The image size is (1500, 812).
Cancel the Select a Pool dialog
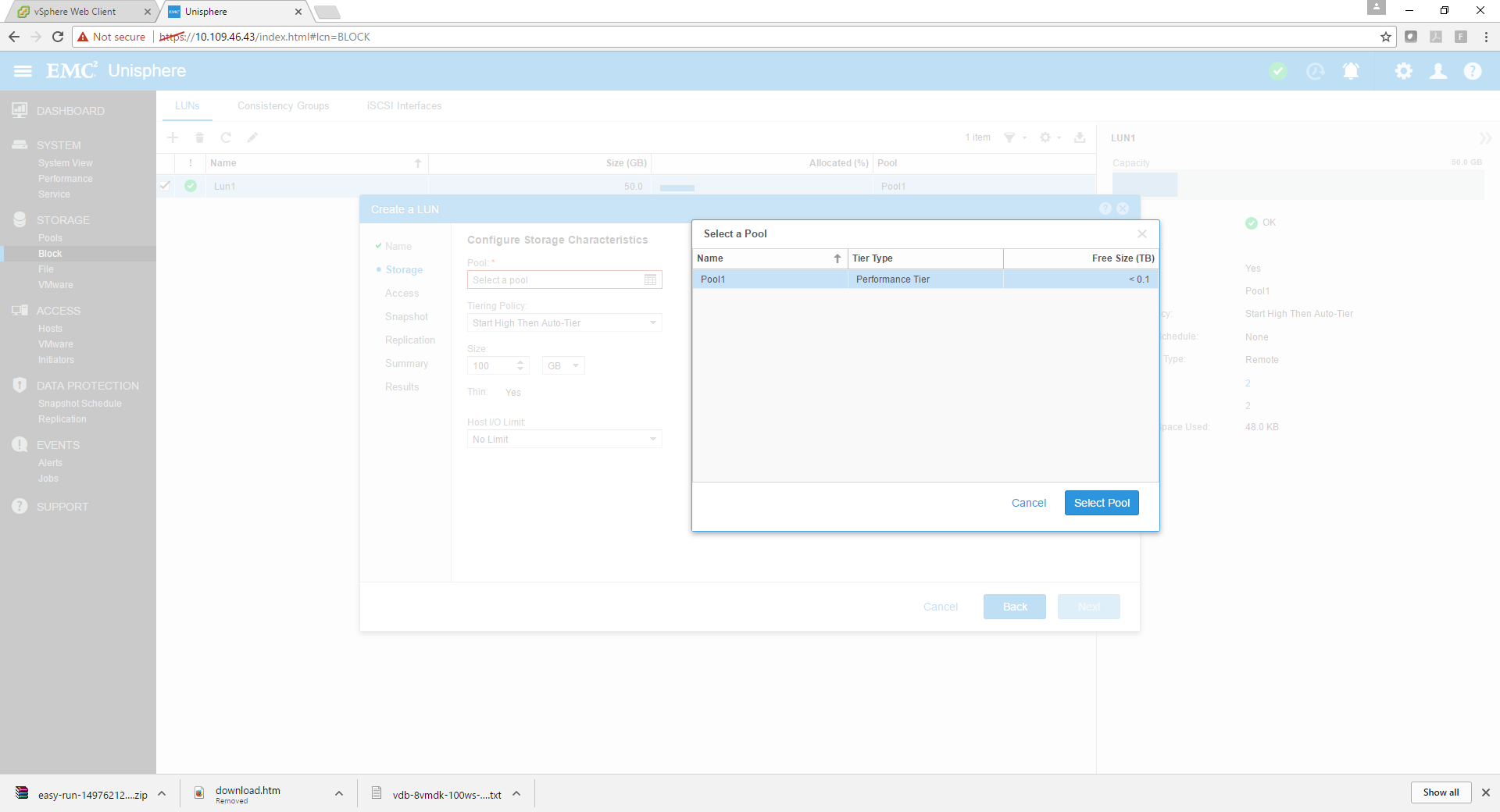point(1028,503)
